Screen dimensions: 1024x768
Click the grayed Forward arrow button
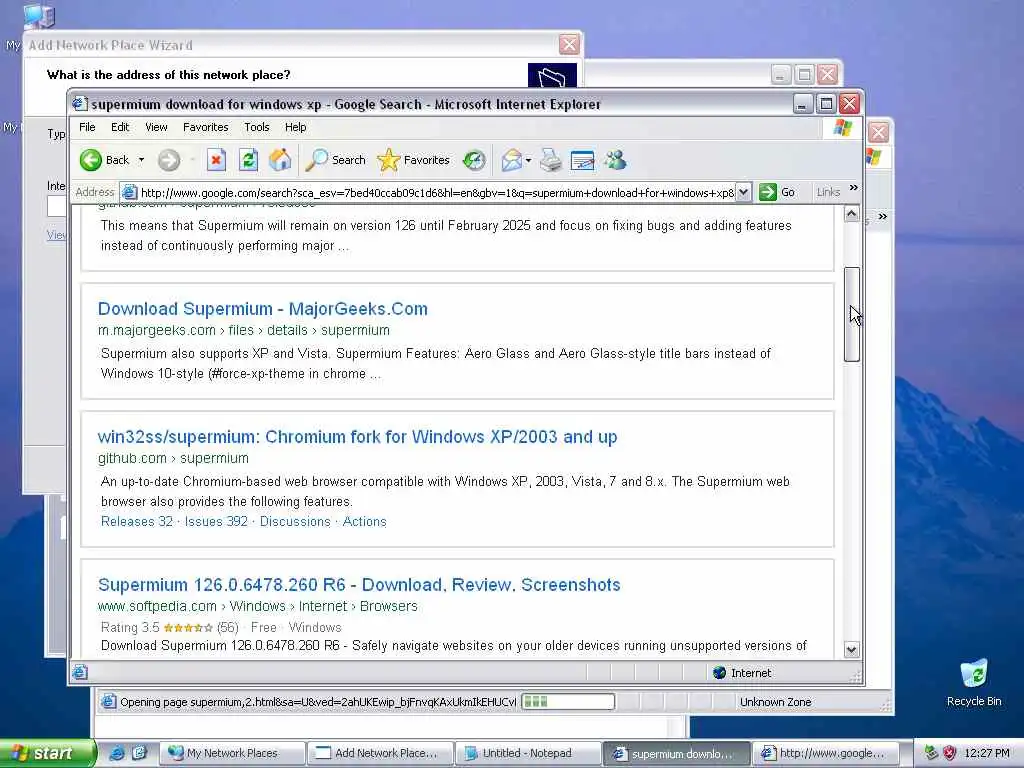point(169,160)
